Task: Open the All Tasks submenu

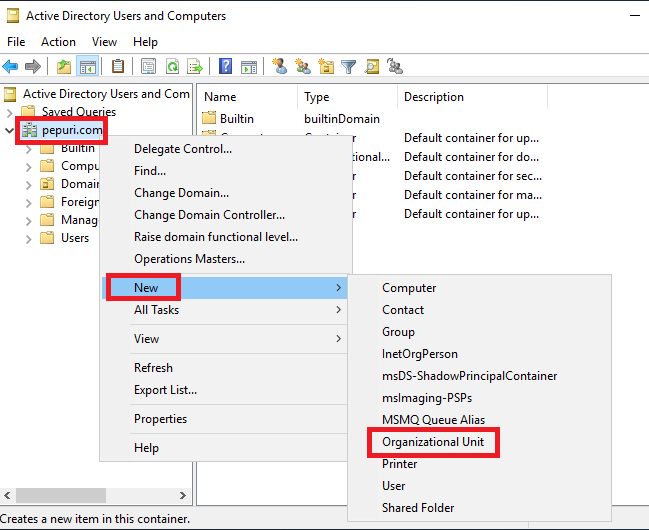Action: tap(225, 310)
